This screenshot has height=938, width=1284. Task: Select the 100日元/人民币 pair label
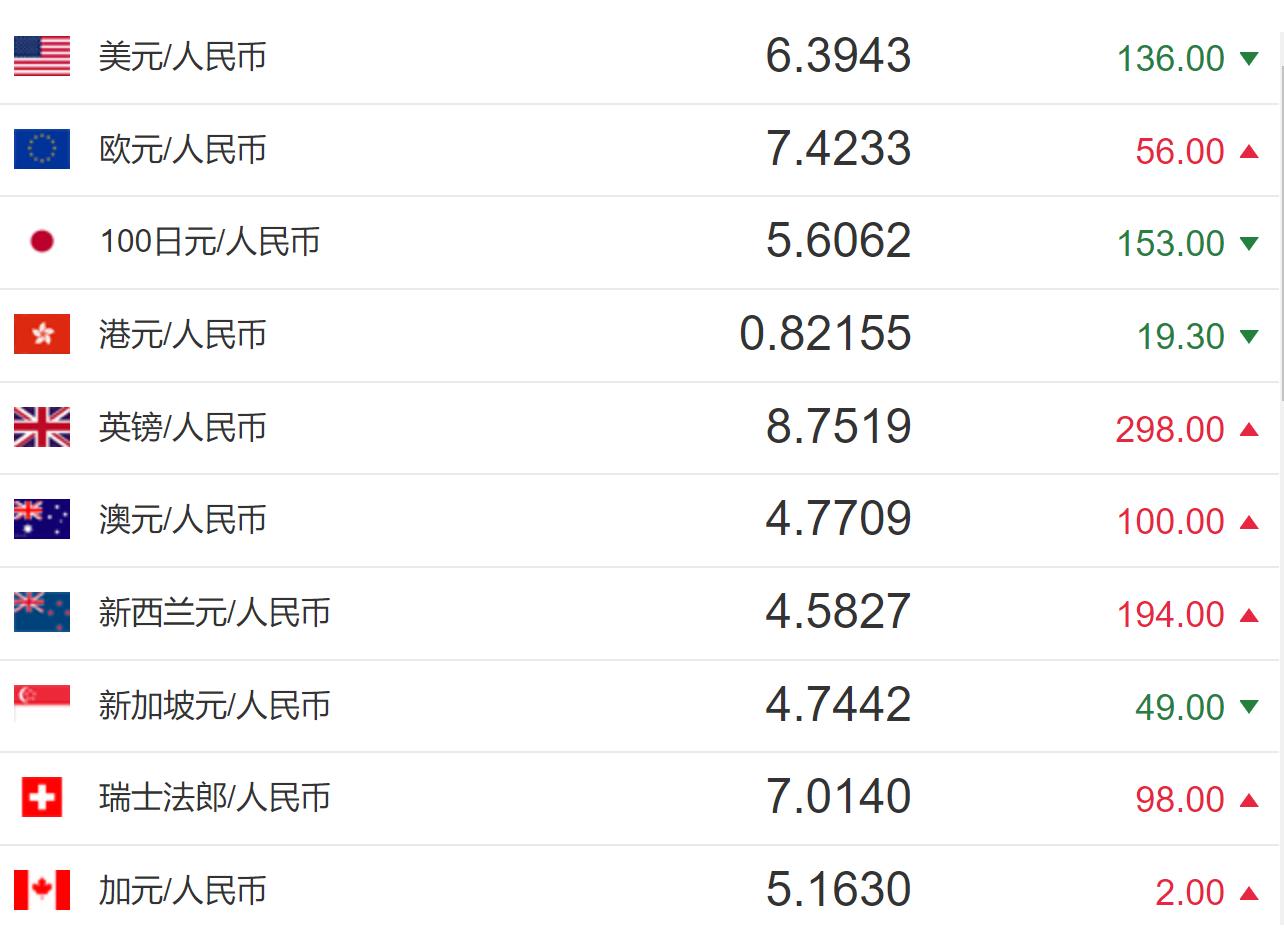click(x=210, y=241)
